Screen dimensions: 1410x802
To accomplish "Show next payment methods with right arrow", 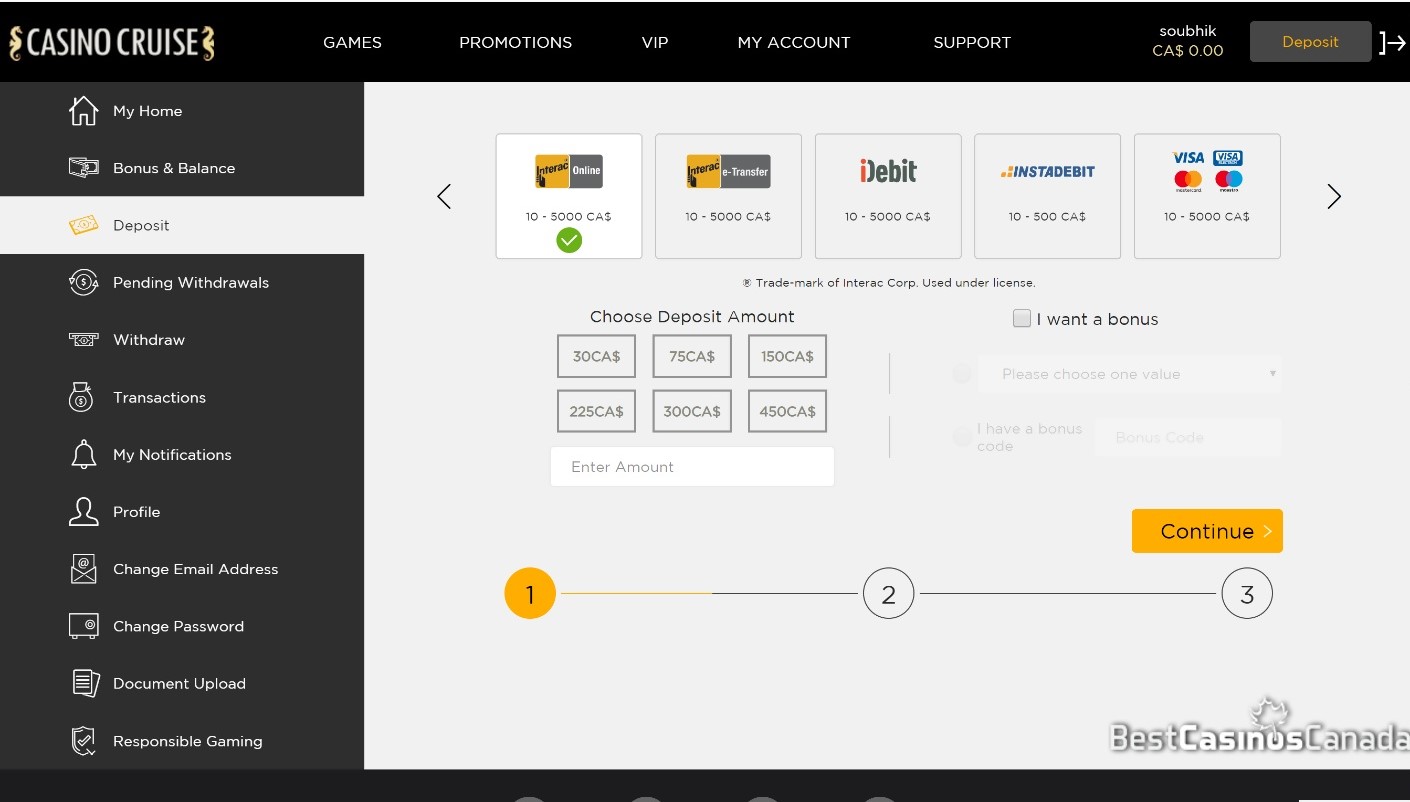I will pyautogui.click(x=1334, y=196).
